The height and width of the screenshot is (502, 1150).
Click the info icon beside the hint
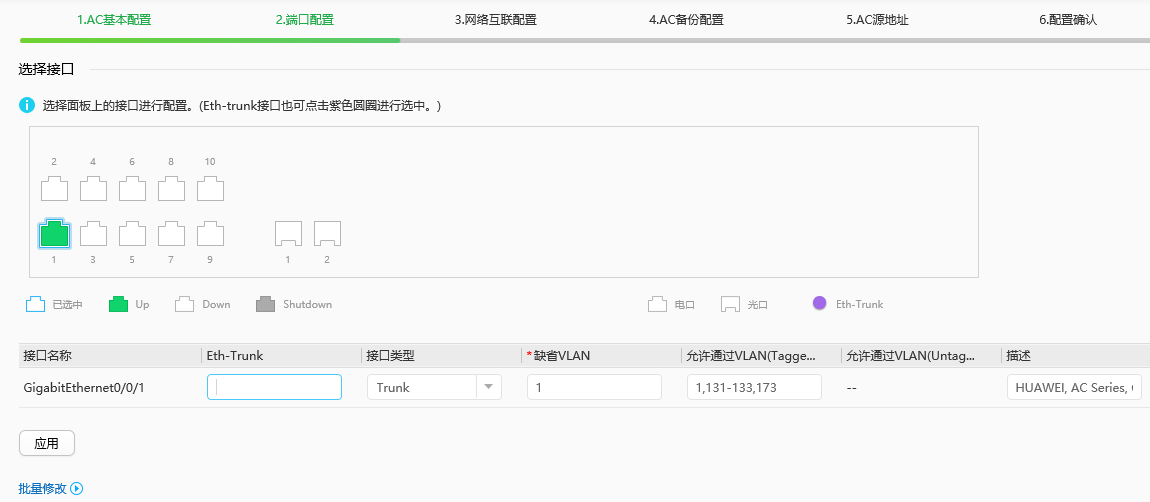(27, 105)
